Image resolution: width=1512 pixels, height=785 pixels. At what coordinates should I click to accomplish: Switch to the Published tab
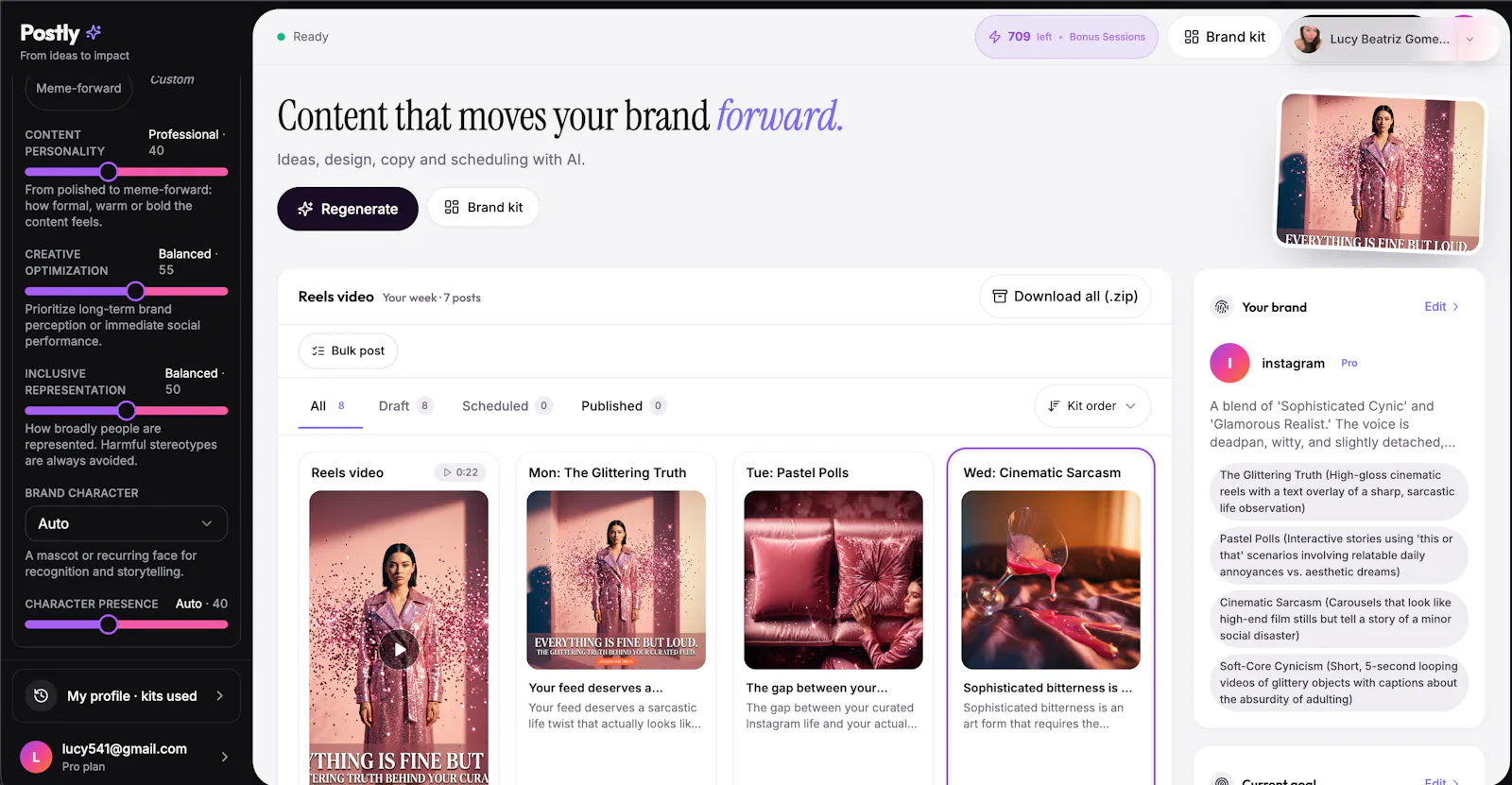[624, 406]
